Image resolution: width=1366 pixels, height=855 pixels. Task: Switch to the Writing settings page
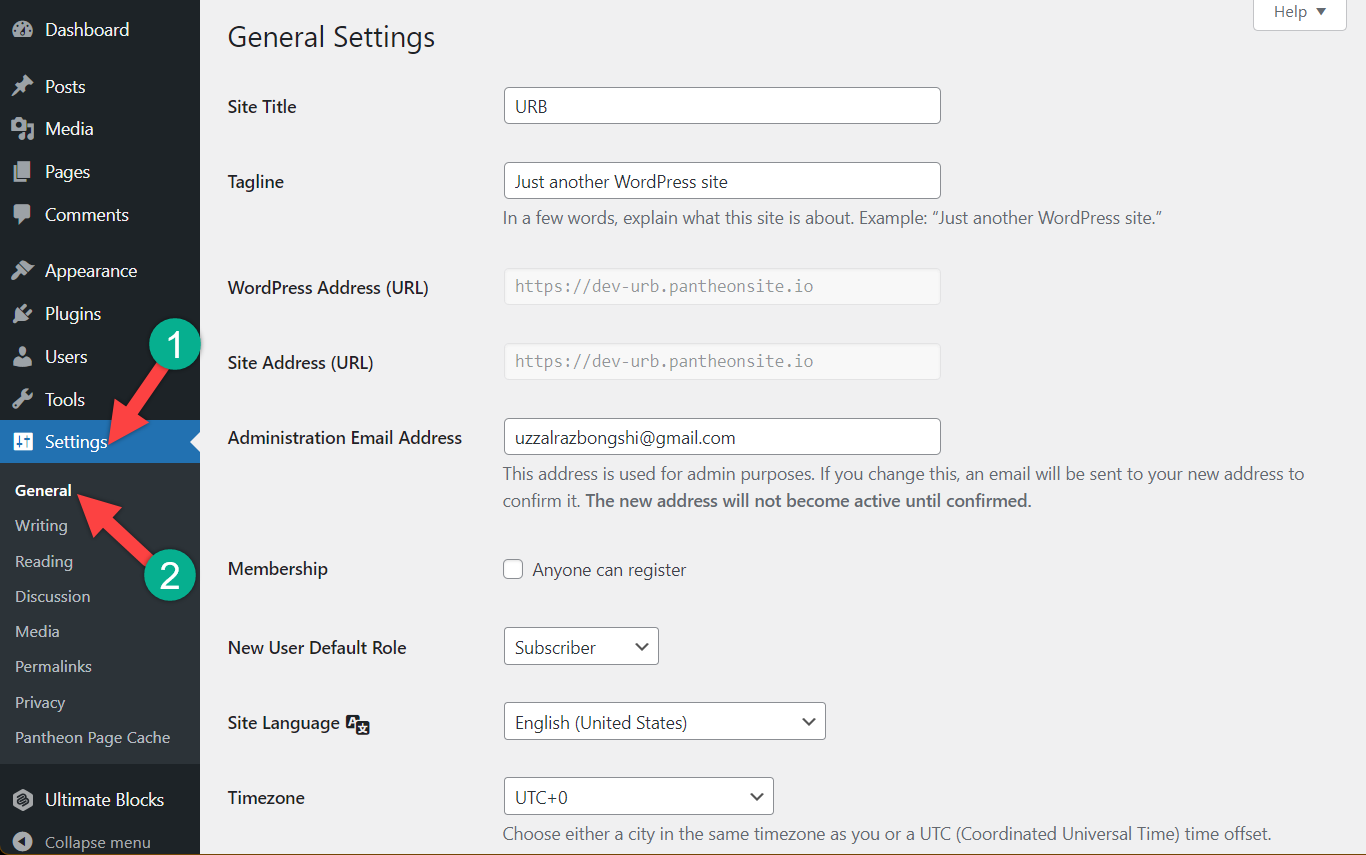click(x=41, y=525)
